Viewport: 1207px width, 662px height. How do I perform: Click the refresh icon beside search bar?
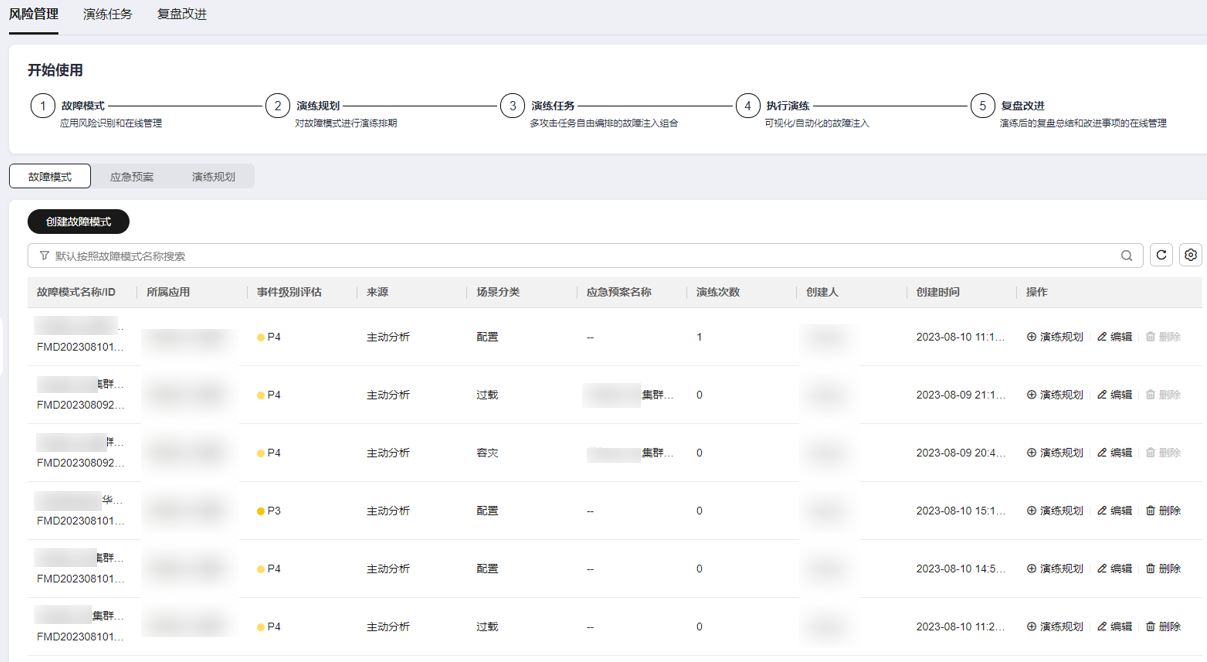point(1161,255)
